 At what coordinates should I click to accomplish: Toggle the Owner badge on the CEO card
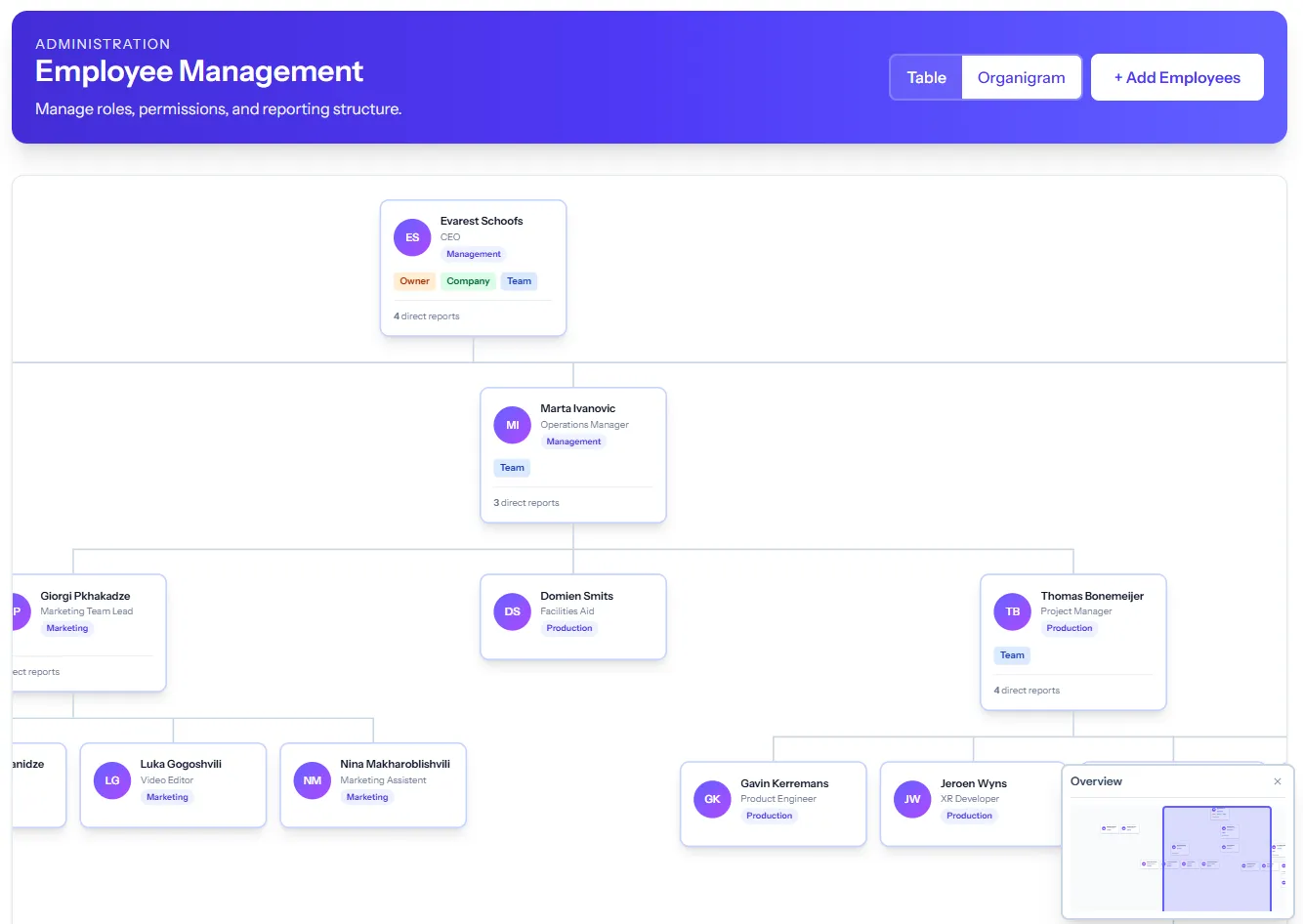pyautogui.click(x=414, y=280)
